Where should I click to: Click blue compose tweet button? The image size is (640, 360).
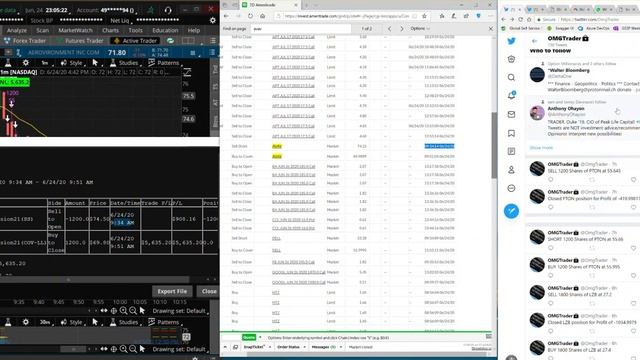click(x=511, y=211)
